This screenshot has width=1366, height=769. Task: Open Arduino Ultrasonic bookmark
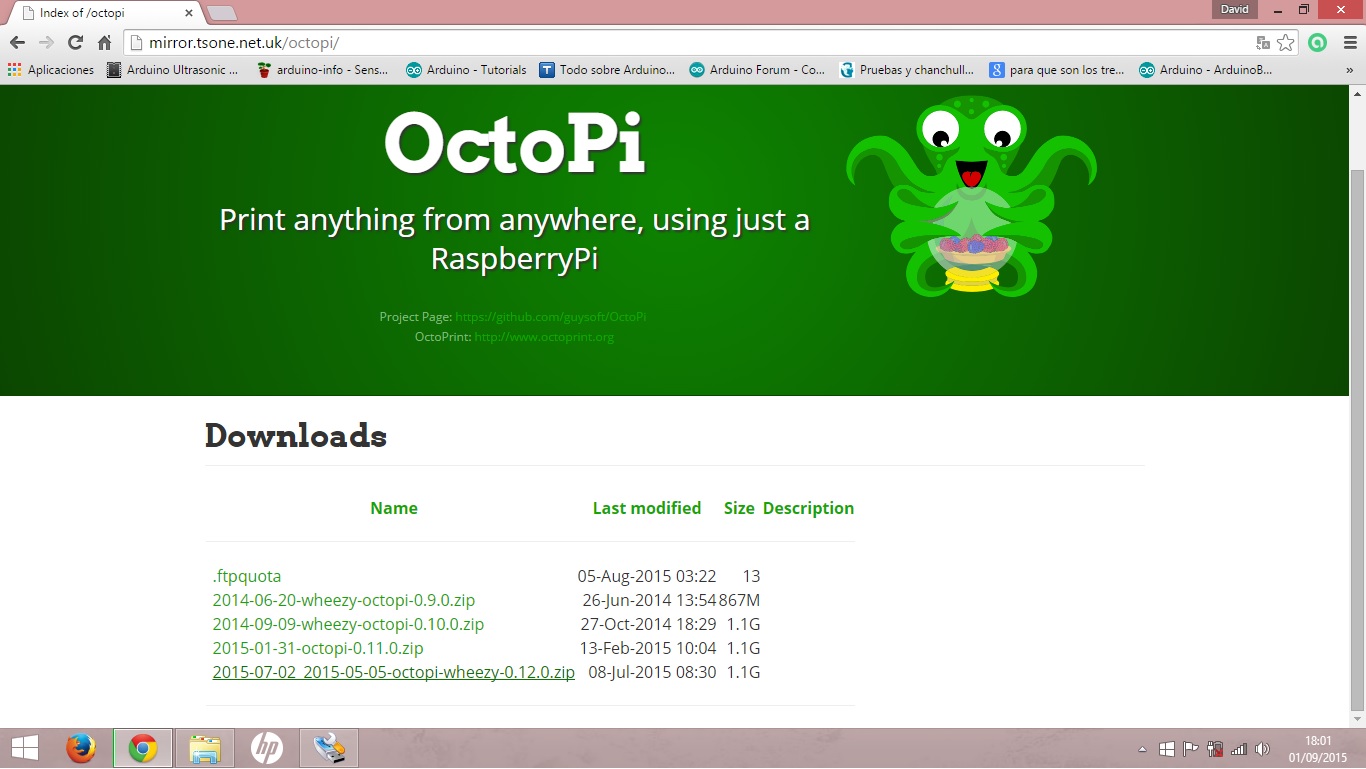[x=173, y=70]
